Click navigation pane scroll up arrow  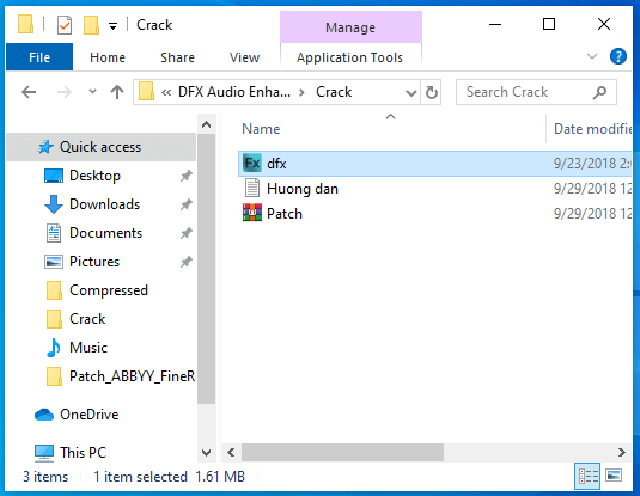207,125
